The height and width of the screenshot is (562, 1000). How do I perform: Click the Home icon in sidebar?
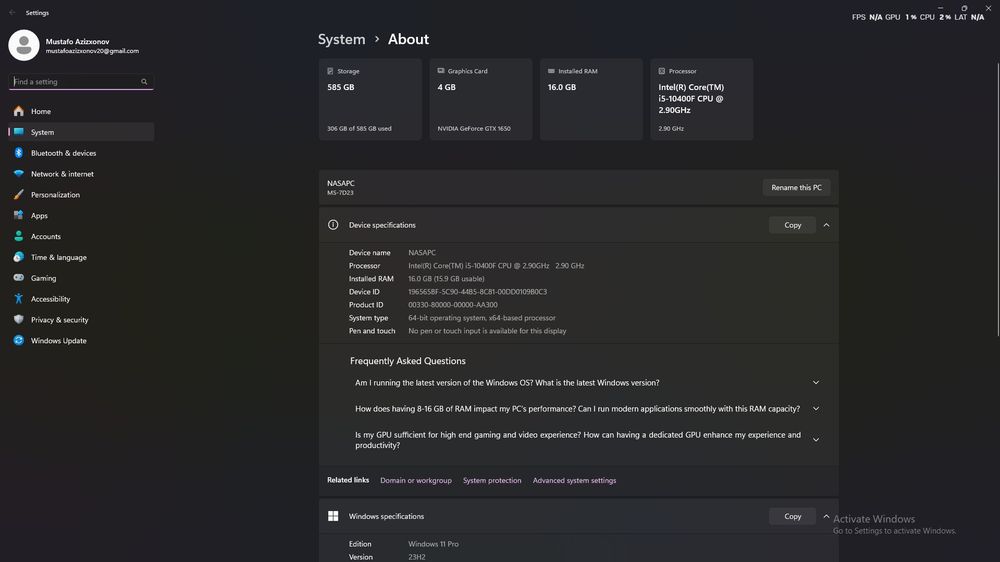coord(18,111)
